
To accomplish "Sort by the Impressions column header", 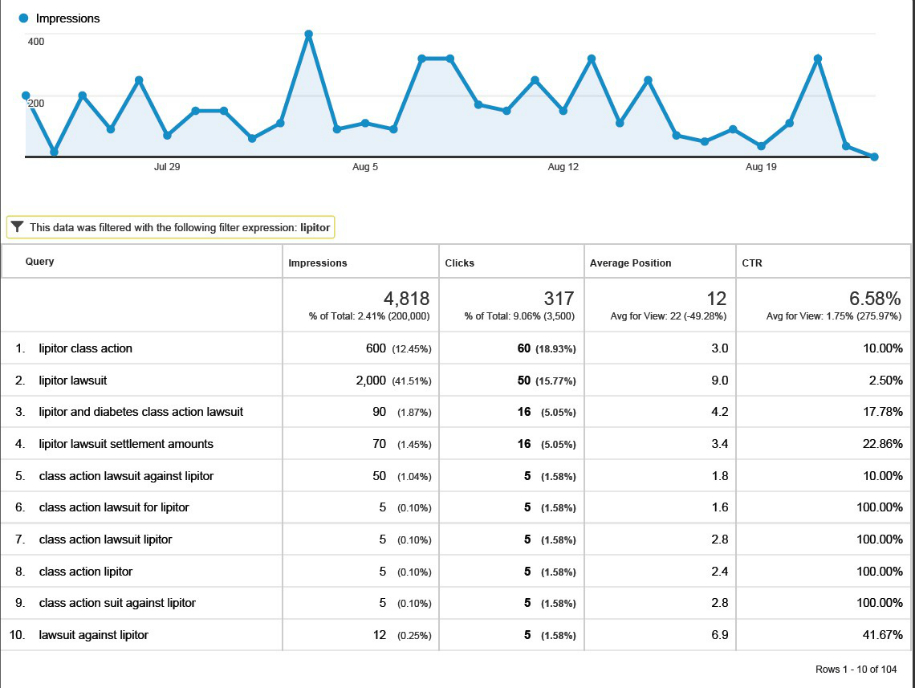I will (x=317, y=263).
